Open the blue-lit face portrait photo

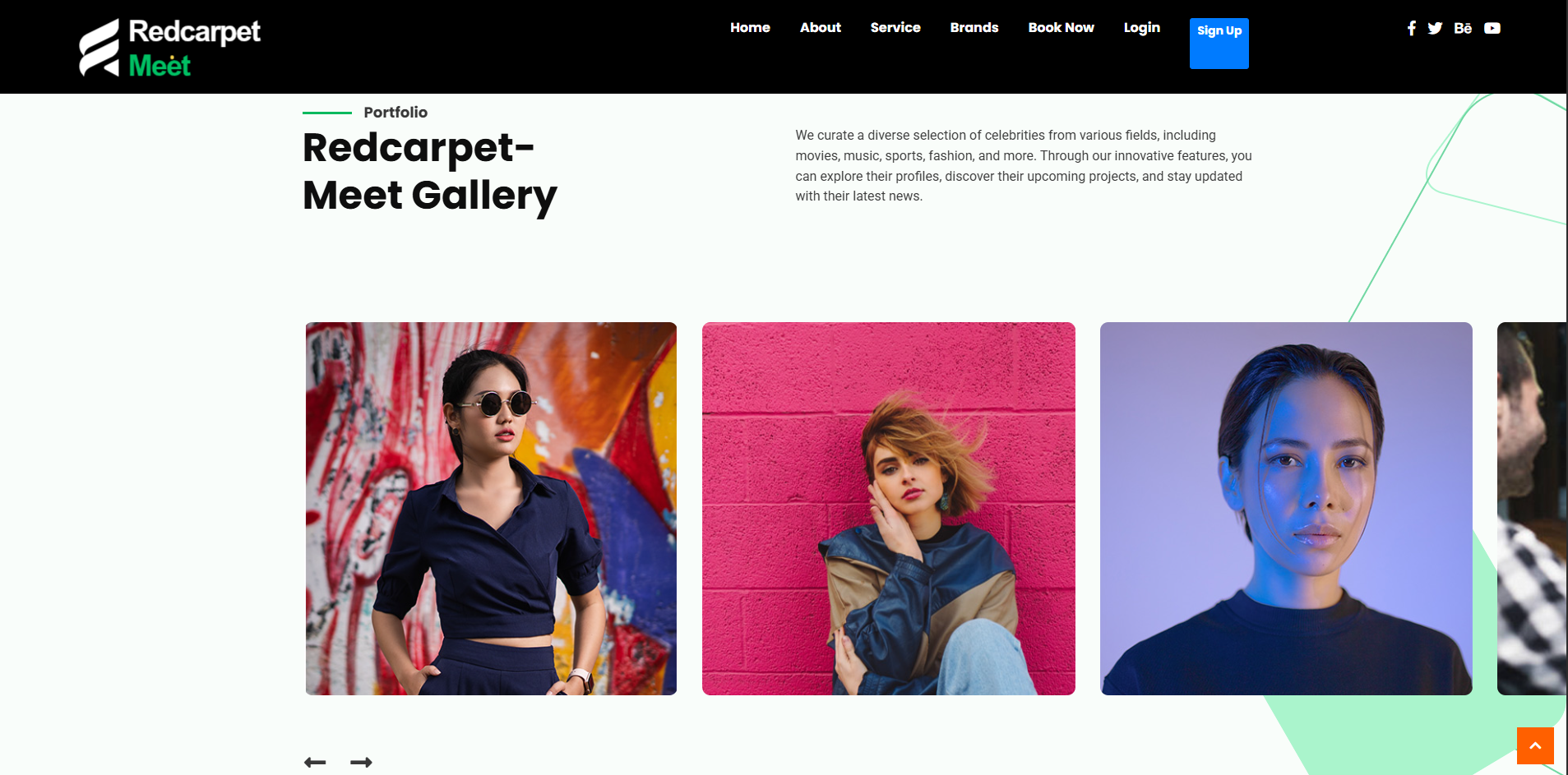pos(1286,509)
